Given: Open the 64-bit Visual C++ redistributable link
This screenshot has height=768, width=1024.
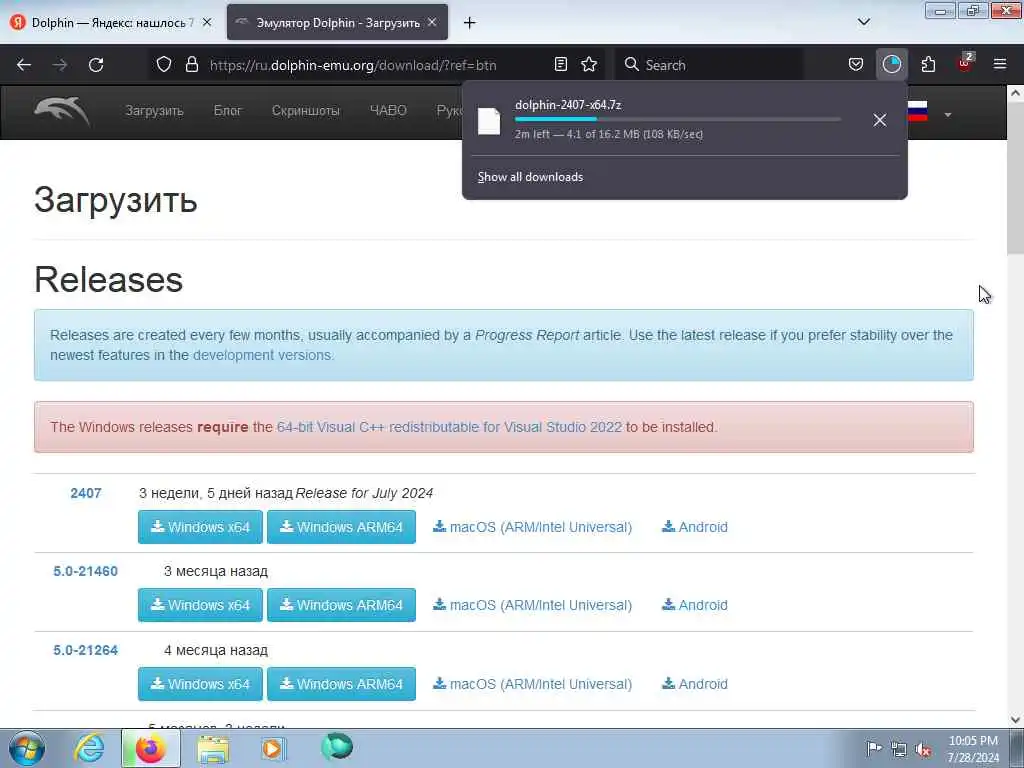Looking at the screenshot, I should click(449, 427).
